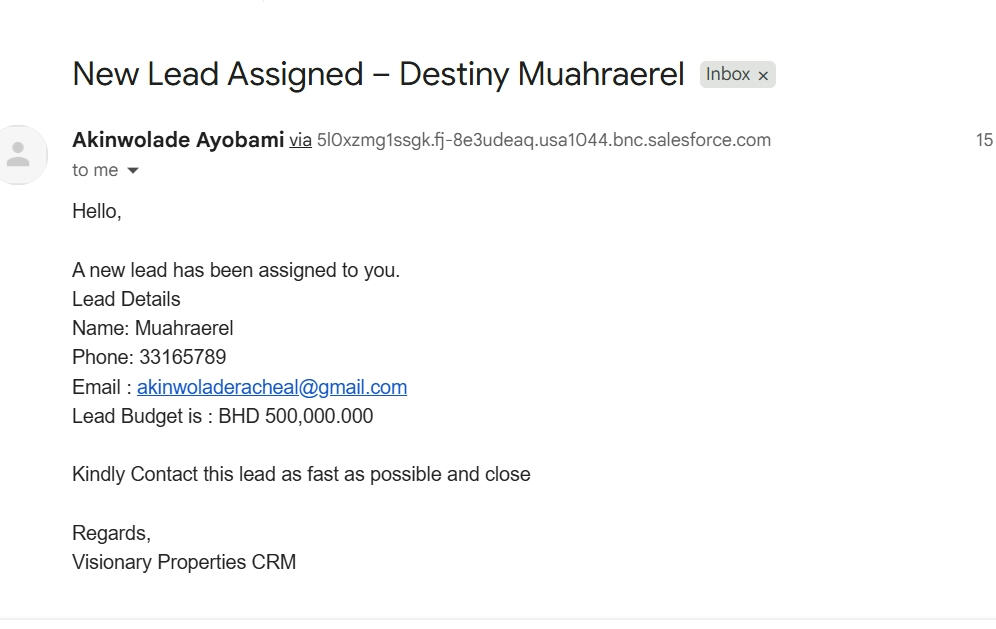
Task: Click the "Regards," closing line
Action: (x=111, y=533)
